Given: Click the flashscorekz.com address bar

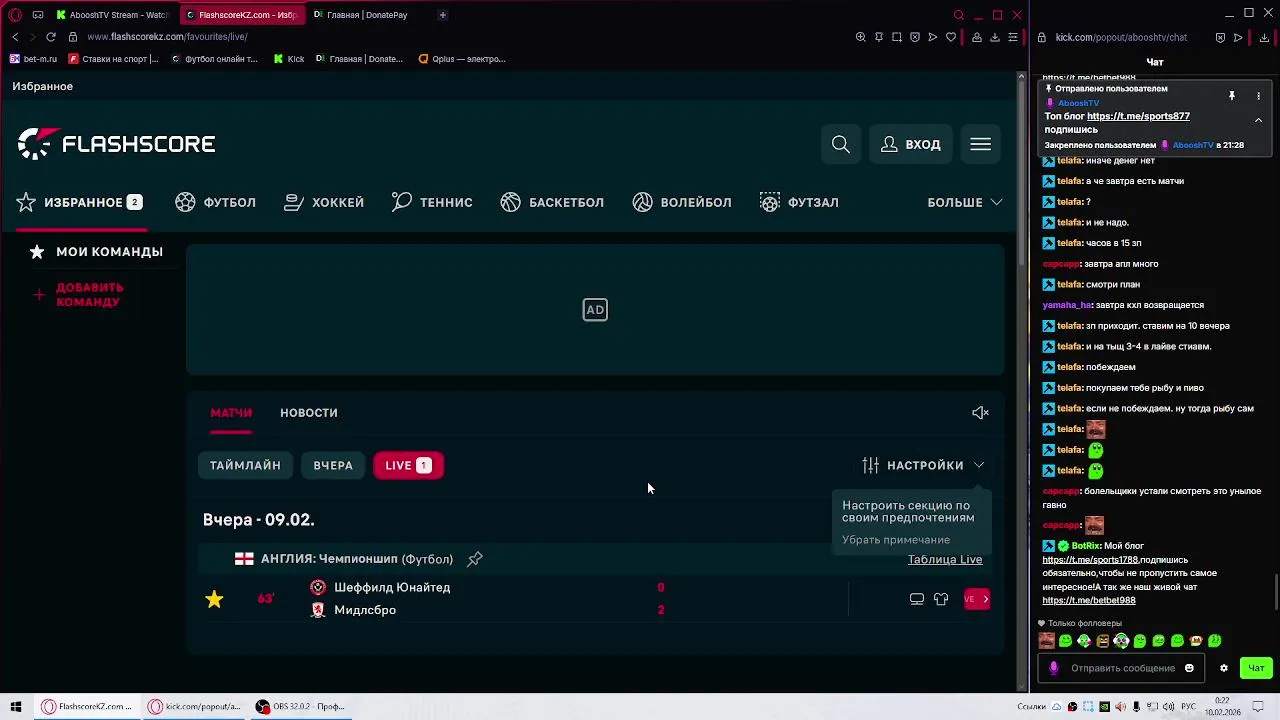Looking at the screenshot, I should (x=167, y=37).
